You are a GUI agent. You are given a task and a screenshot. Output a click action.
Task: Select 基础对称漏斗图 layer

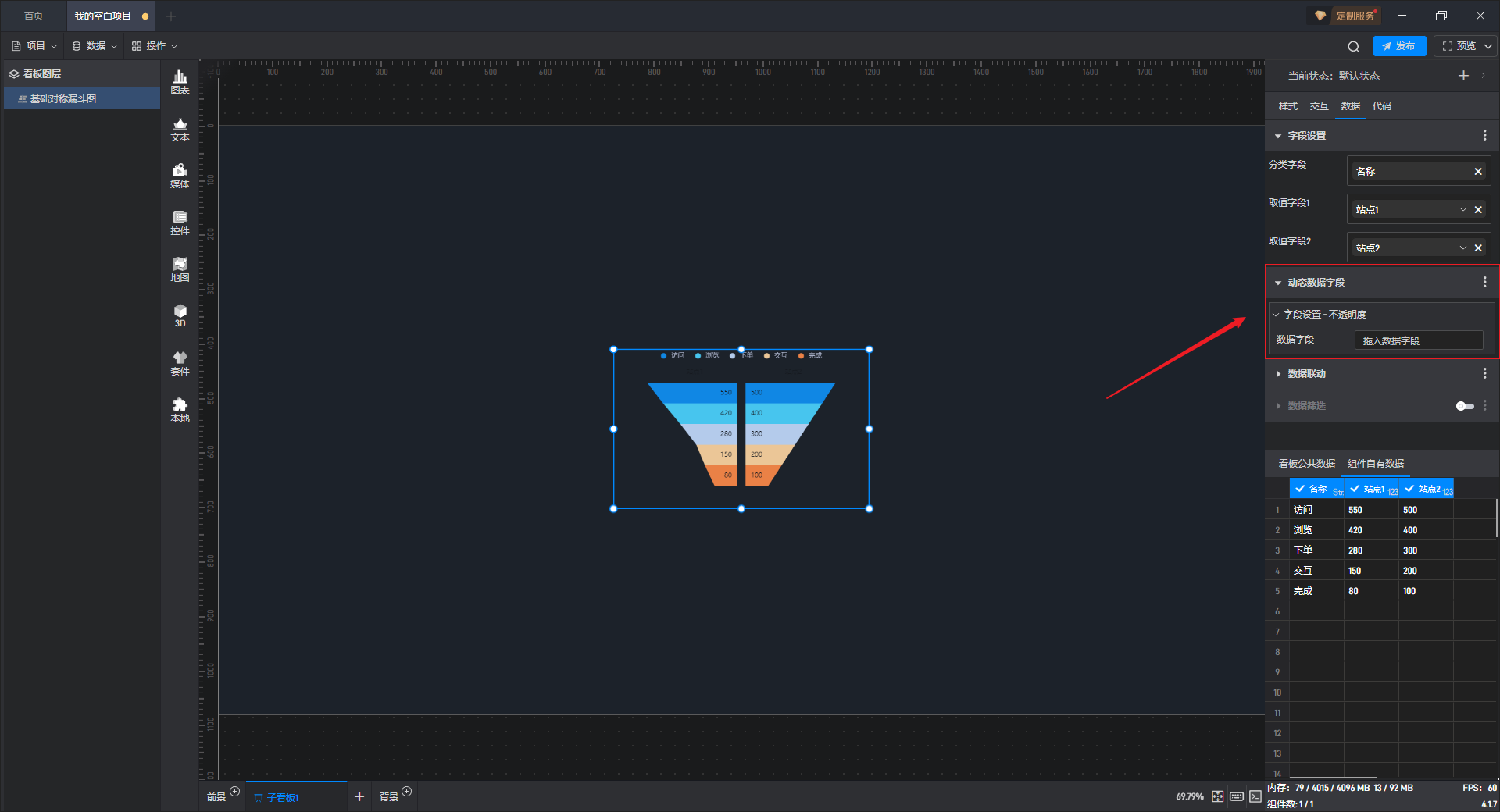81,99
